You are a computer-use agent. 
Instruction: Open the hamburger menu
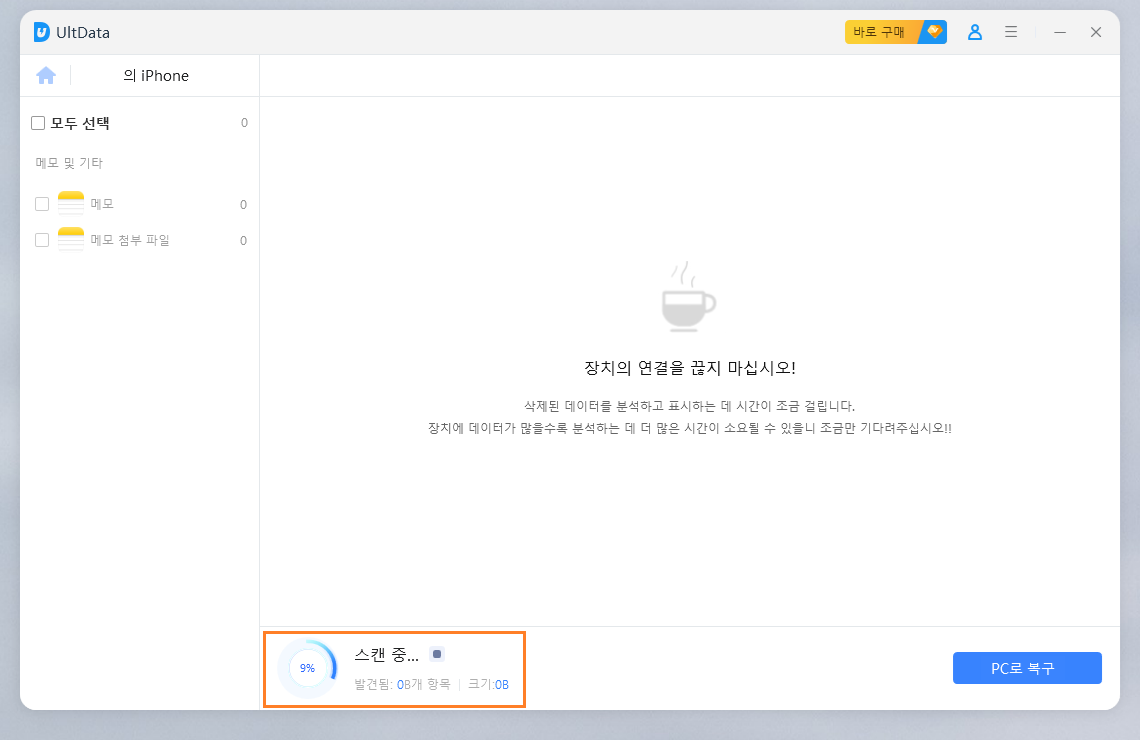pos(1011,31)
